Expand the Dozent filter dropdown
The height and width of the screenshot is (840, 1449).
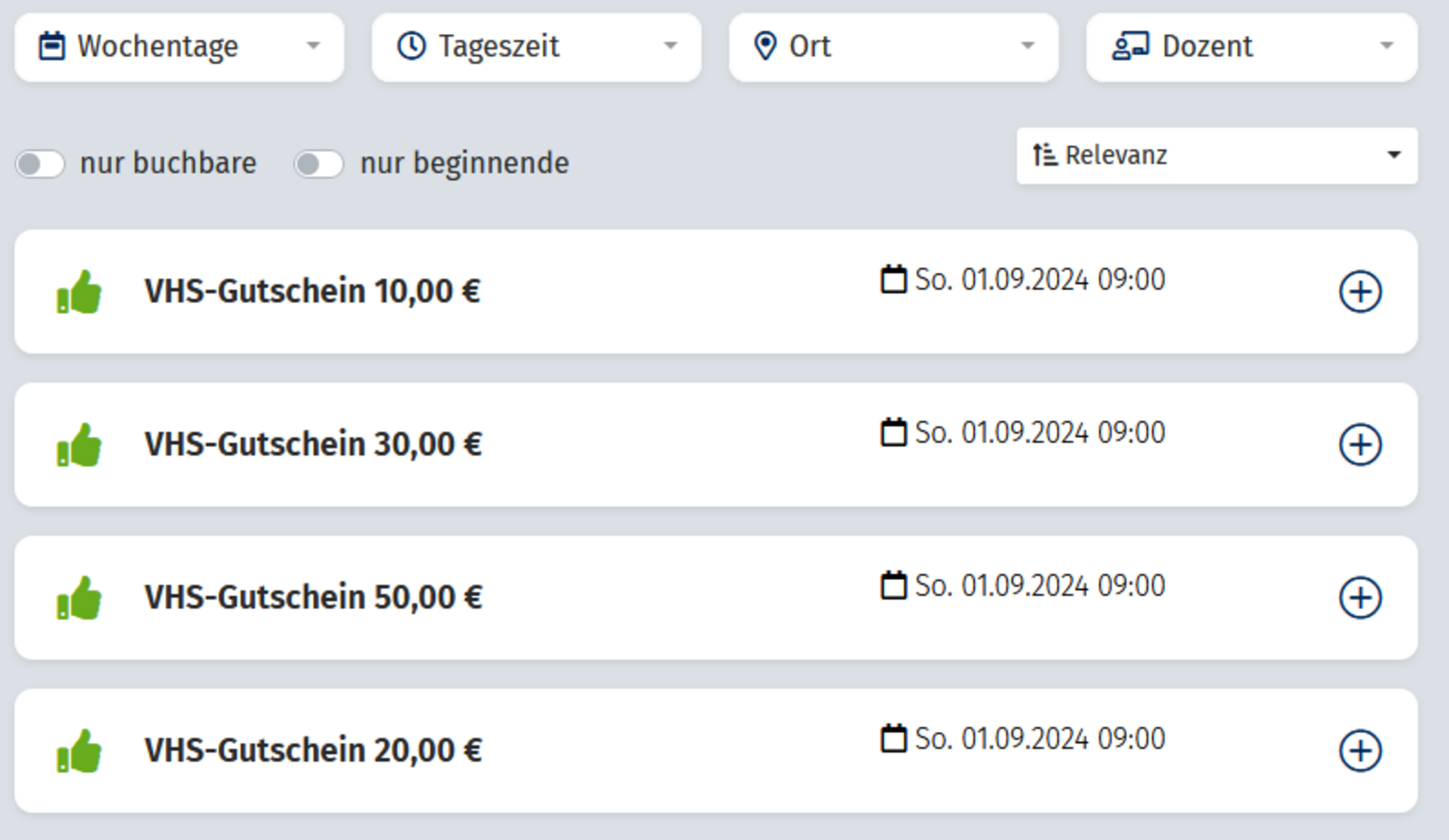point(1251,47)
